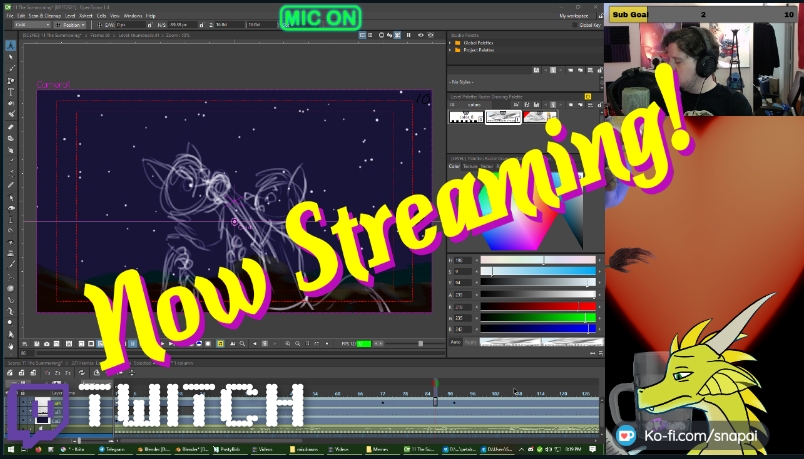Select the Brush tool

tap(11, 69)
